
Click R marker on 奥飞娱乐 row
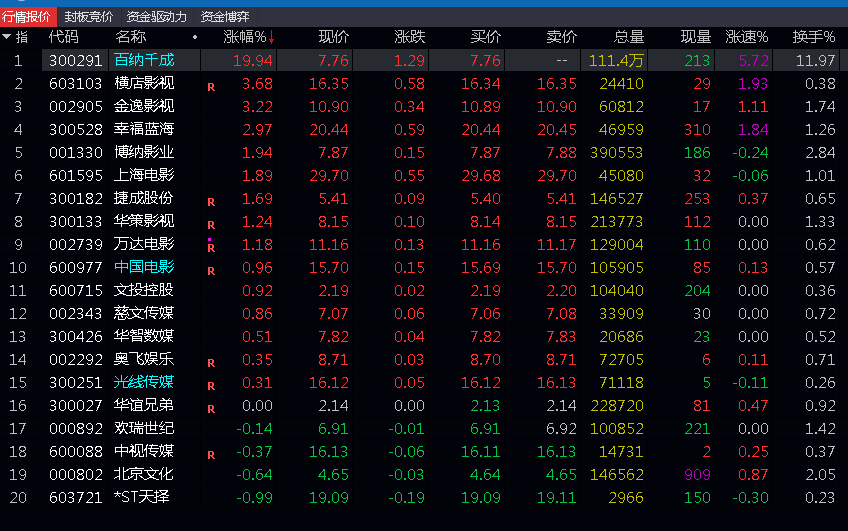(211, 363)
